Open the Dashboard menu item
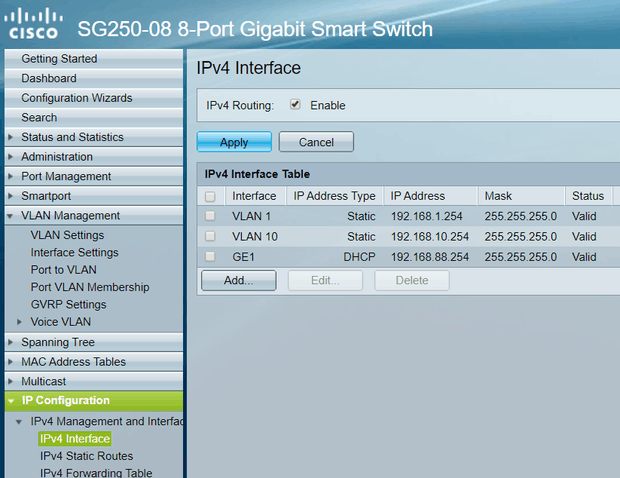This screenshot has height=478, width=620. [93, 78]
